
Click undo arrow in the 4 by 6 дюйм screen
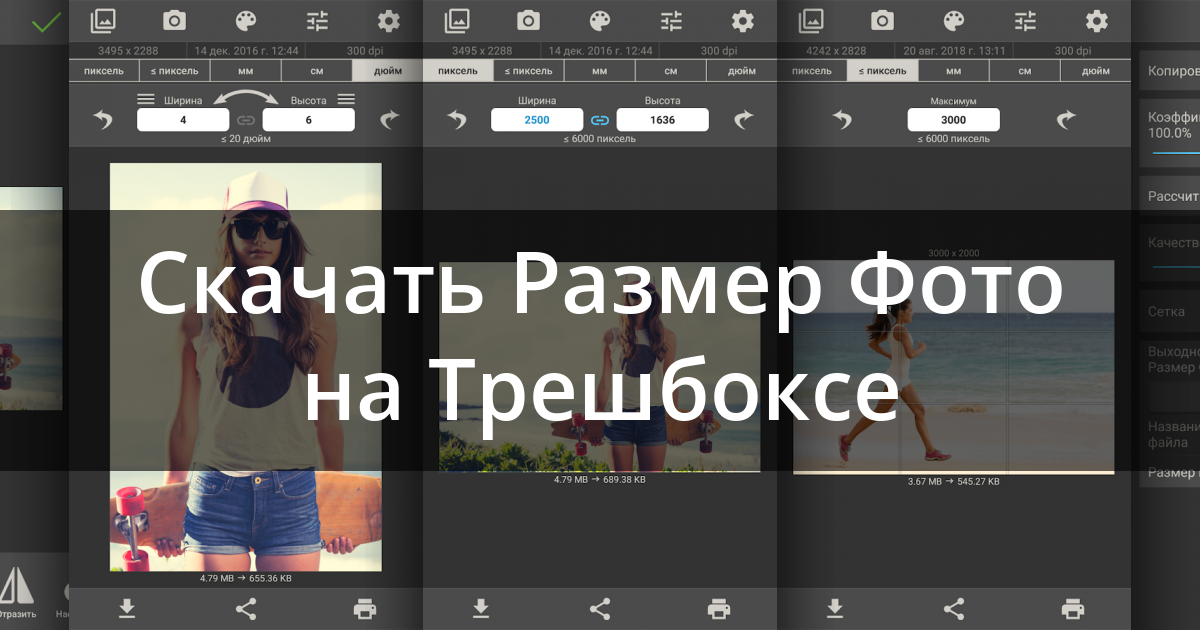104,120
